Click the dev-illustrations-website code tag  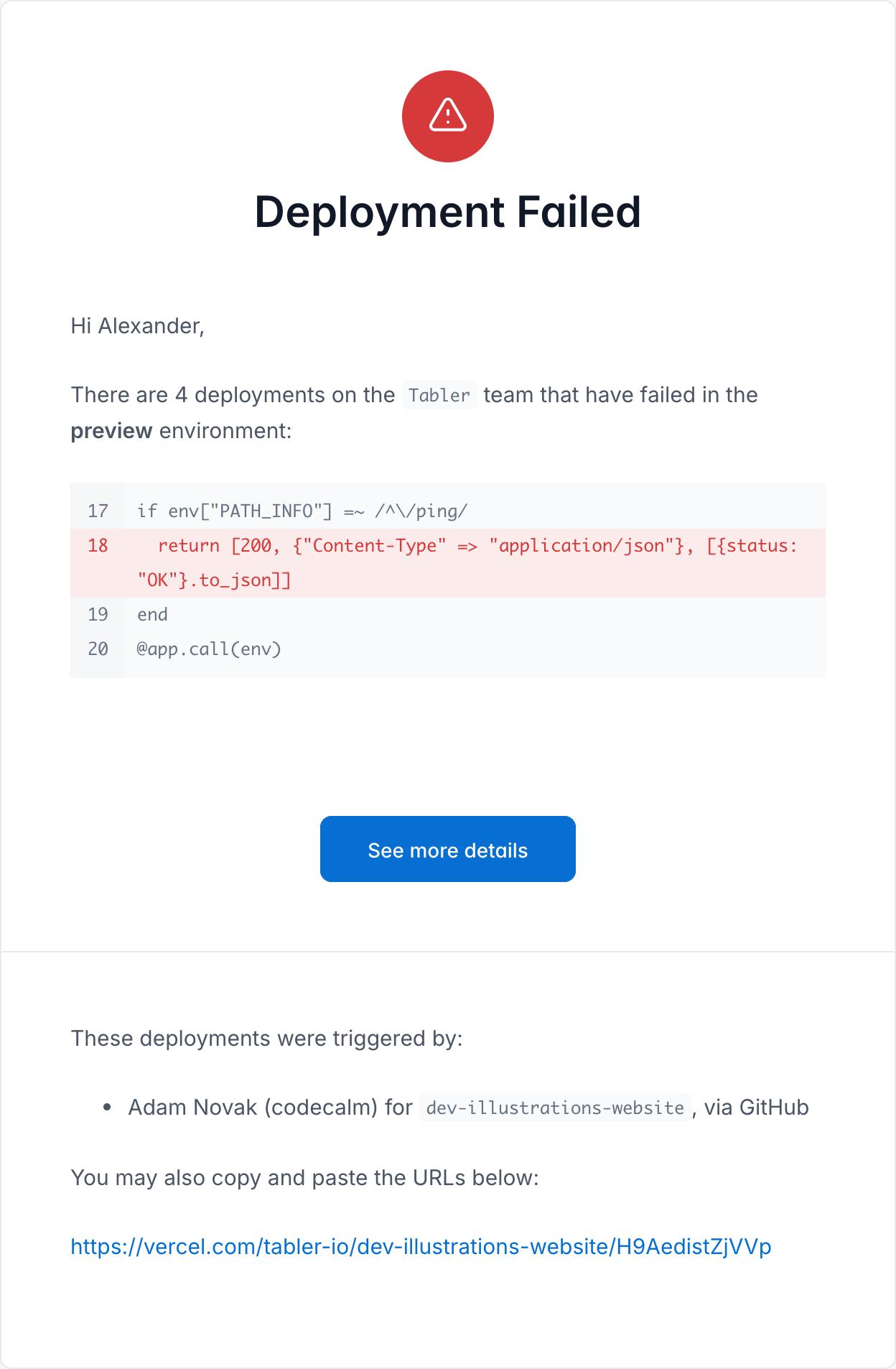[555, 1108]
